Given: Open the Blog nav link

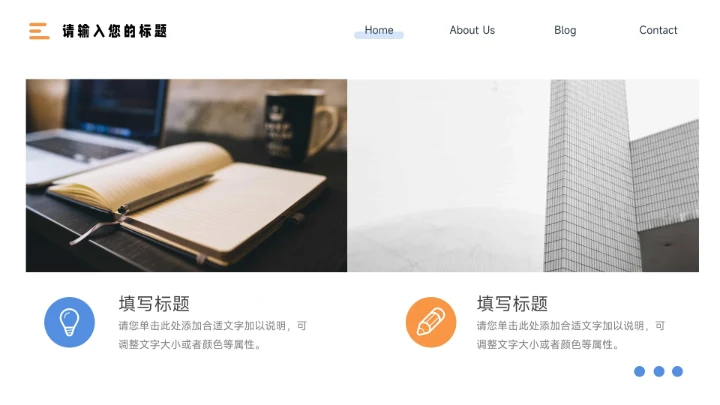Looking at the screenshot, I should [565, 30].
